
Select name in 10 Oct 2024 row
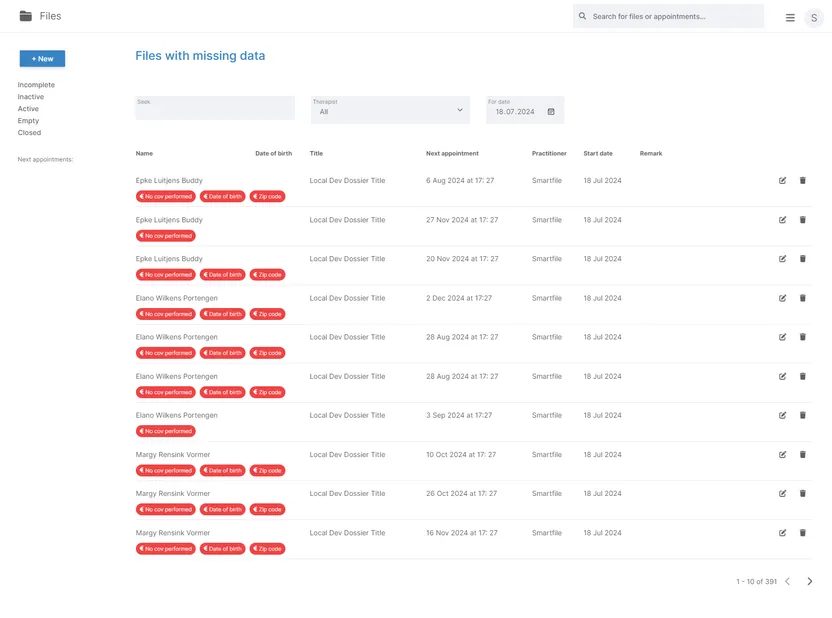(173, 455)
